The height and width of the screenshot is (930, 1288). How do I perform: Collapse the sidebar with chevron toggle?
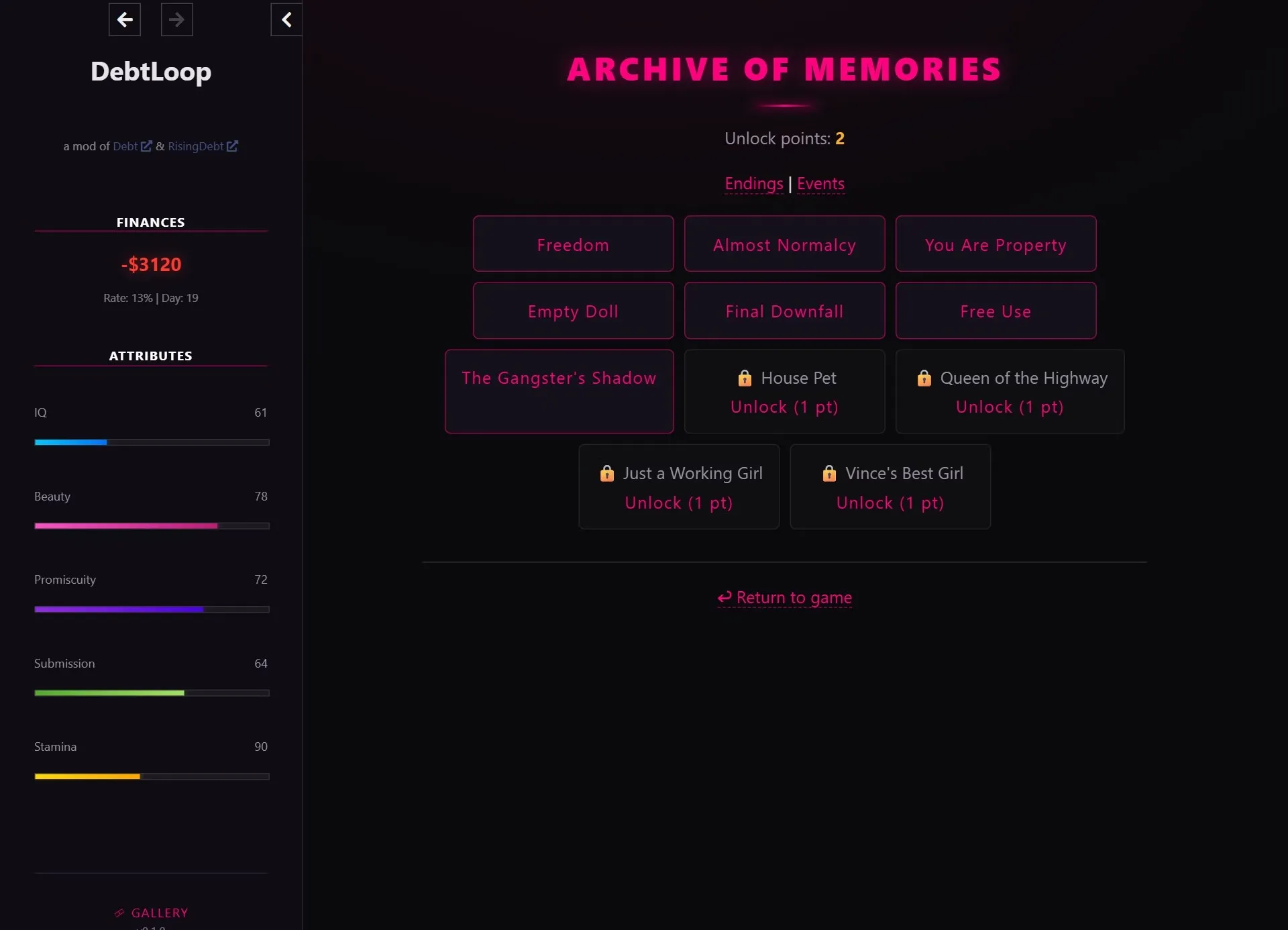(x=286, y=19)
